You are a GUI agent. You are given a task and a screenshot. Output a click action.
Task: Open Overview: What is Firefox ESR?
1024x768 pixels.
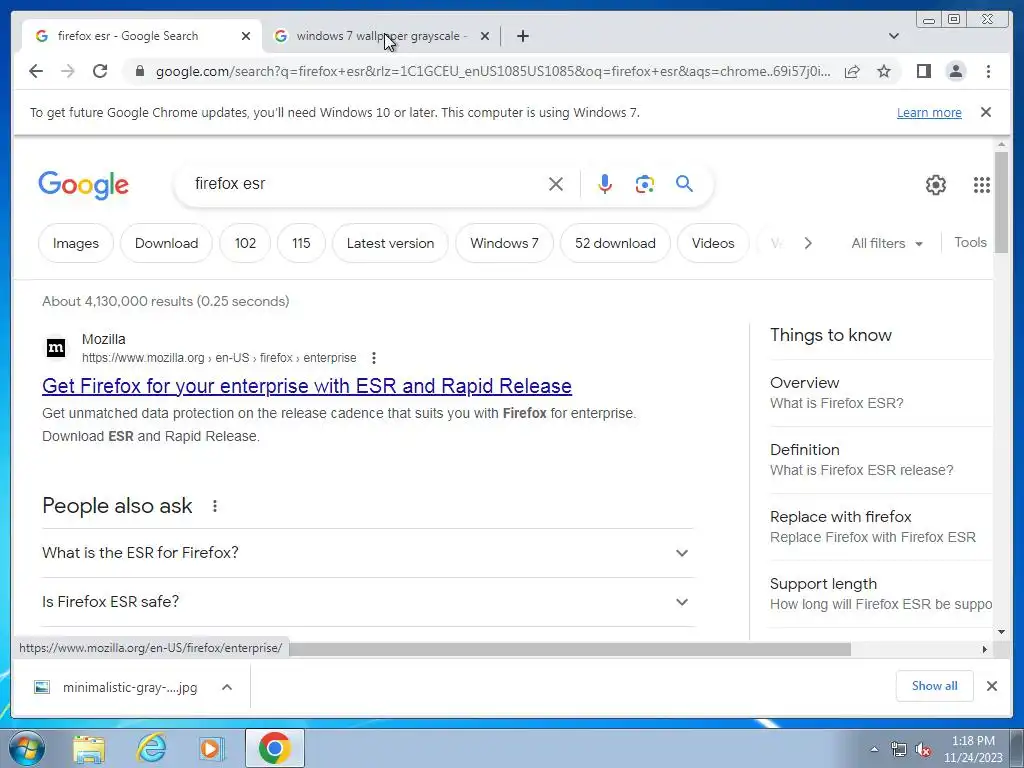pyautogui.click(x=880, y=392)
